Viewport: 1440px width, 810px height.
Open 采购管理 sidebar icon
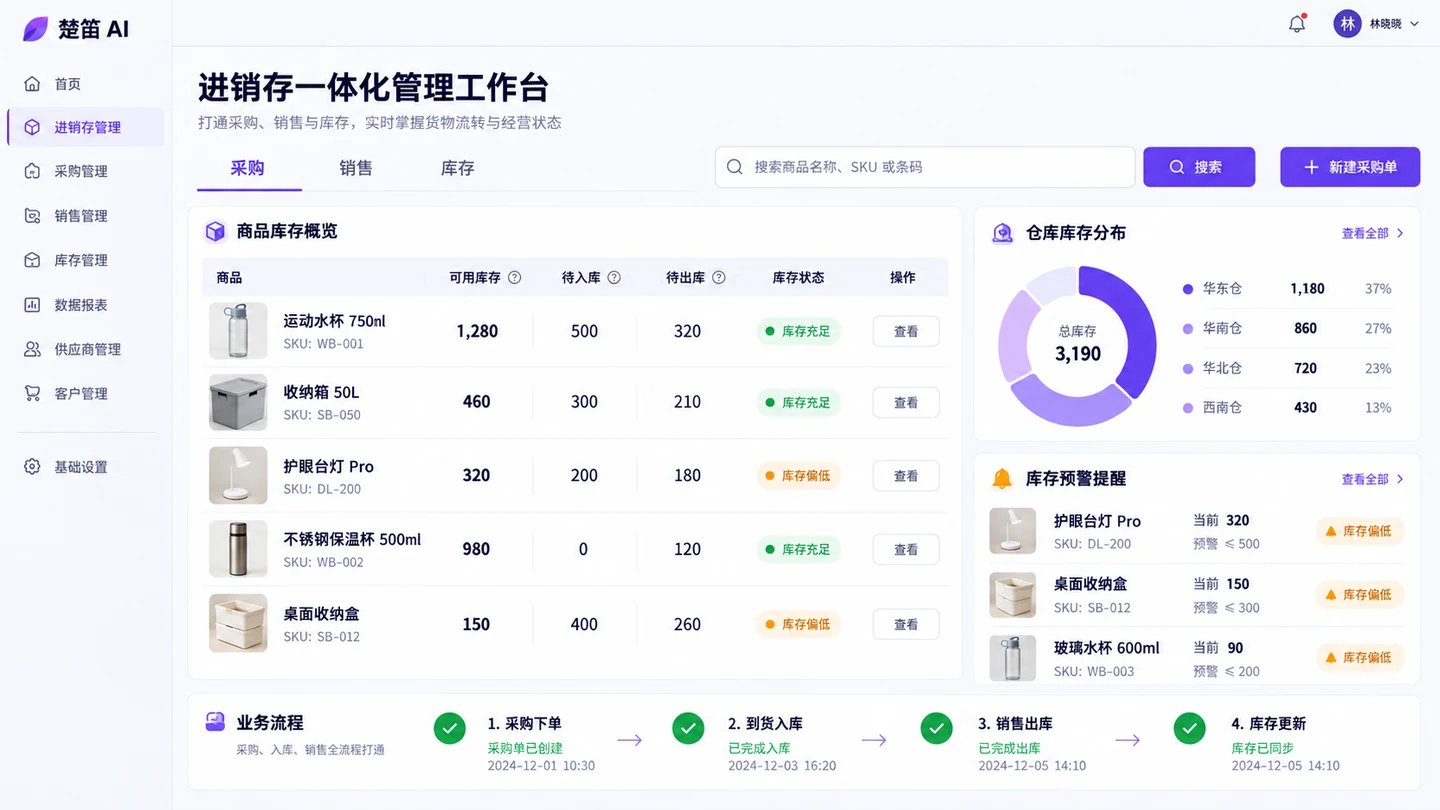(x=33, y=171)
